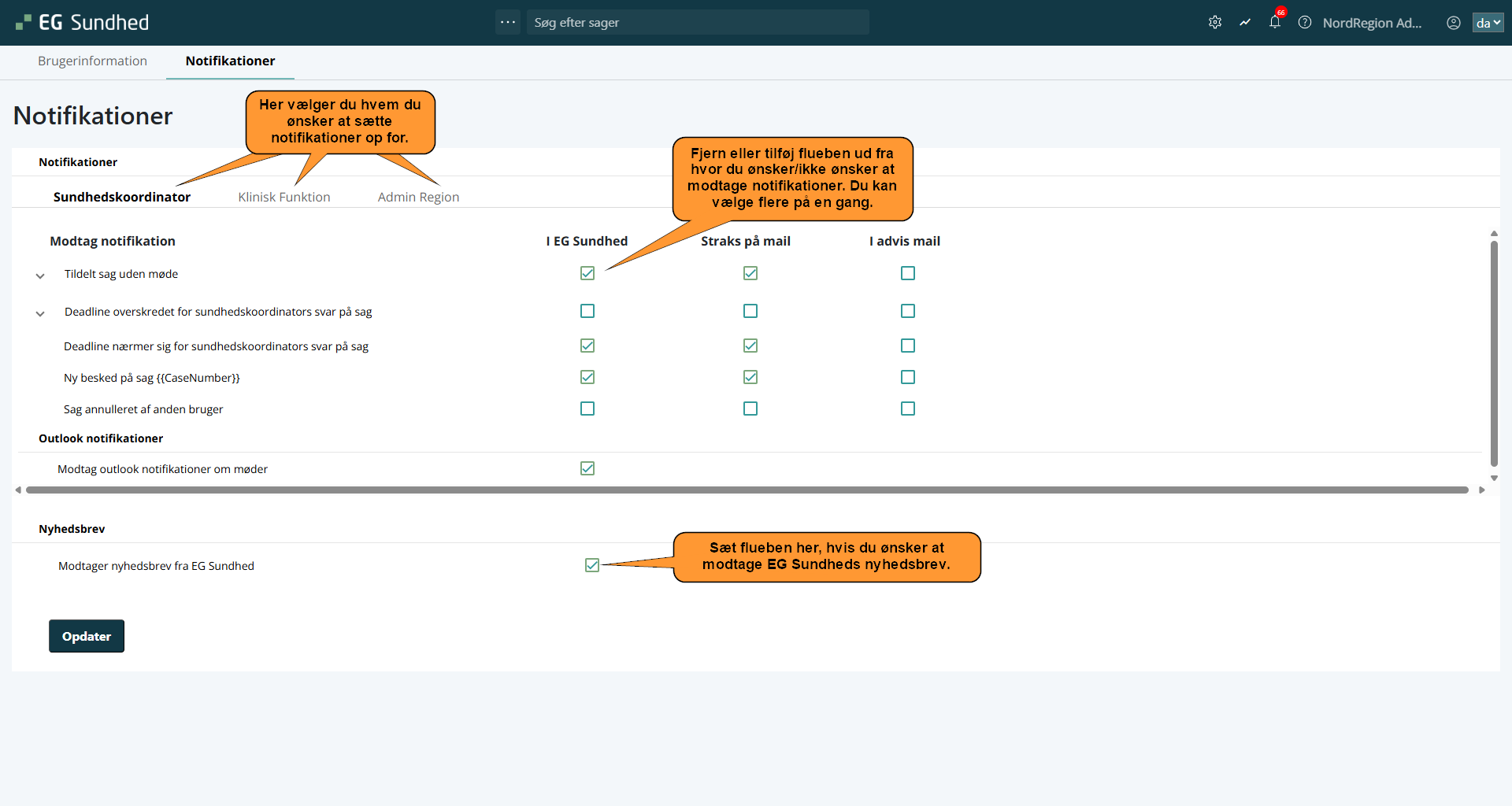Select the Klinisk Funktion tab
Viewport: 1512px width, 806px height.
coord(284,197)
